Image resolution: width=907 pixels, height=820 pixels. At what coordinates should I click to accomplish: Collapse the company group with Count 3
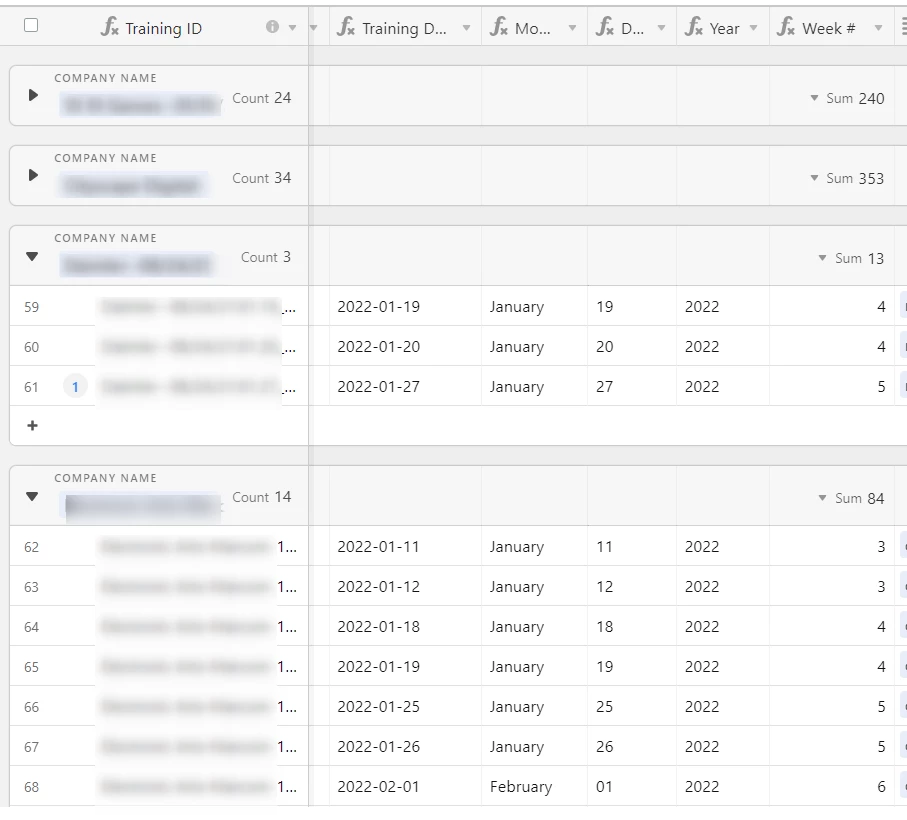[32, 256]
